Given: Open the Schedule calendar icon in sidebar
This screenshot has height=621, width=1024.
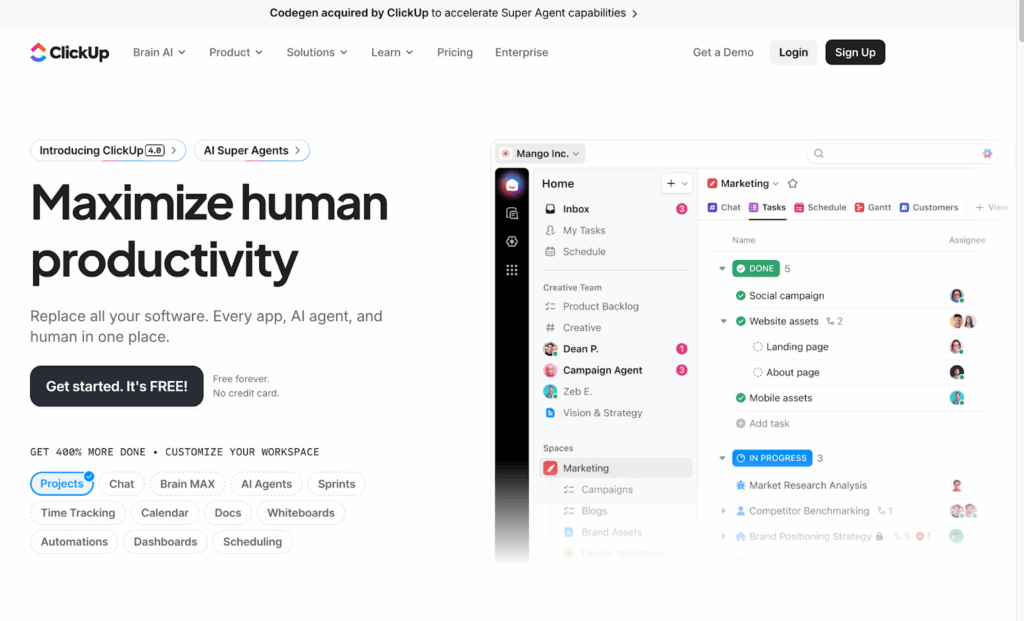Looking at the screenshot, I should (550, 252).
